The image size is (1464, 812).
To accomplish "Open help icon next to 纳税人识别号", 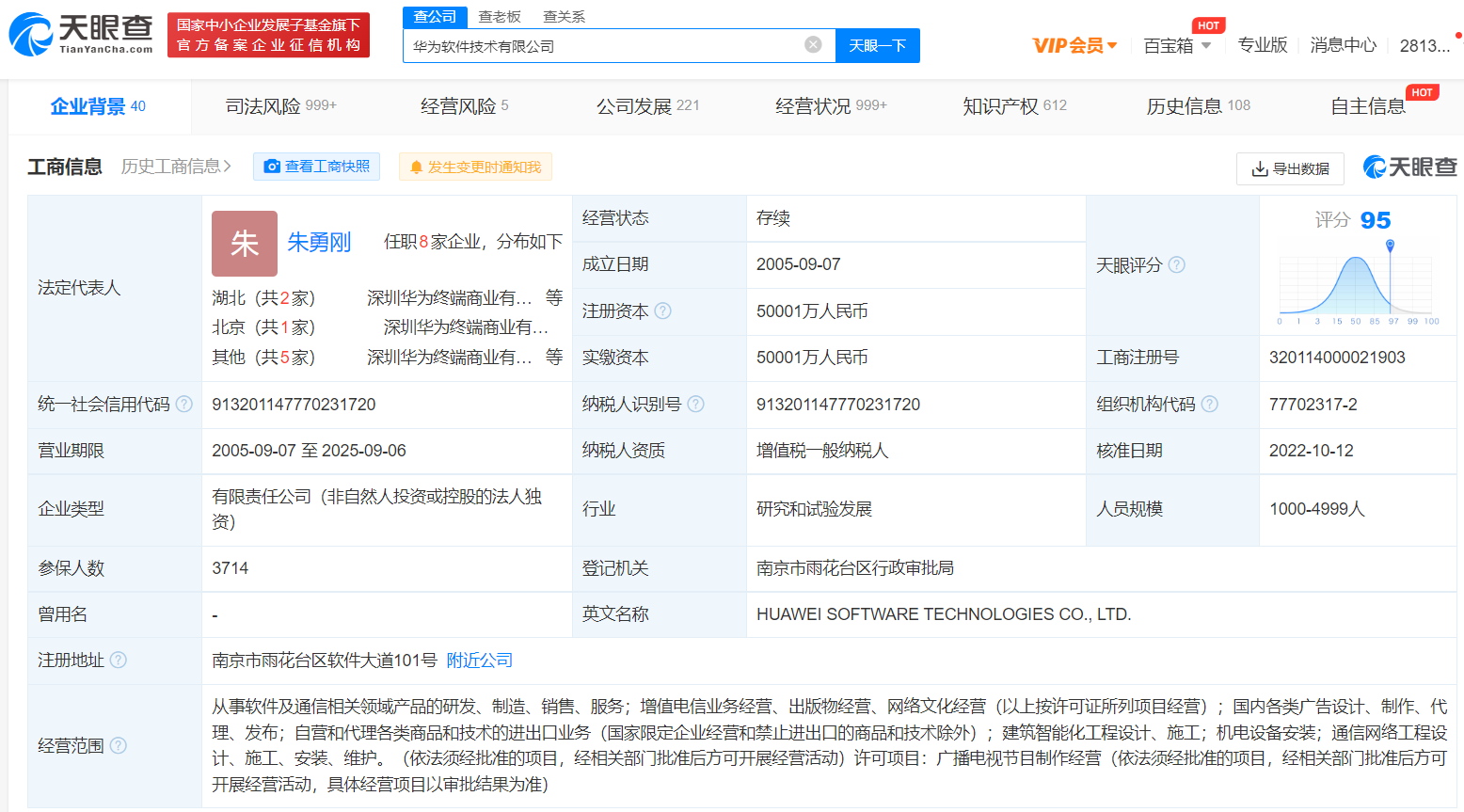I will coord(695,404).
